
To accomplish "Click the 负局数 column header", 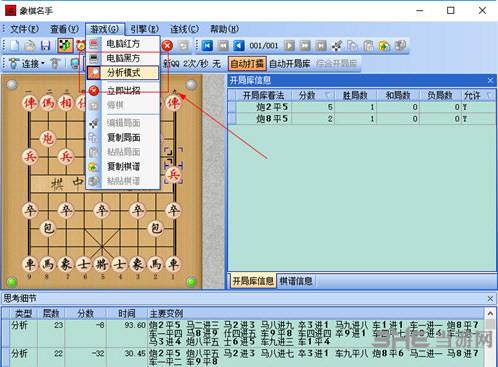I will (440, 96).
